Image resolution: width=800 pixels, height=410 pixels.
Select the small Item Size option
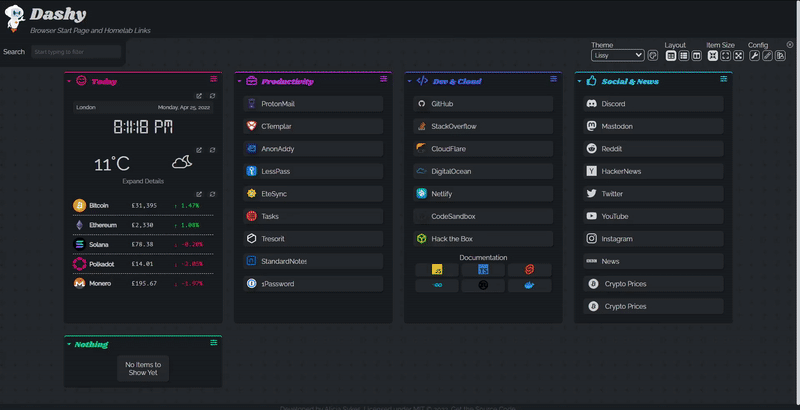coord(713,56)
